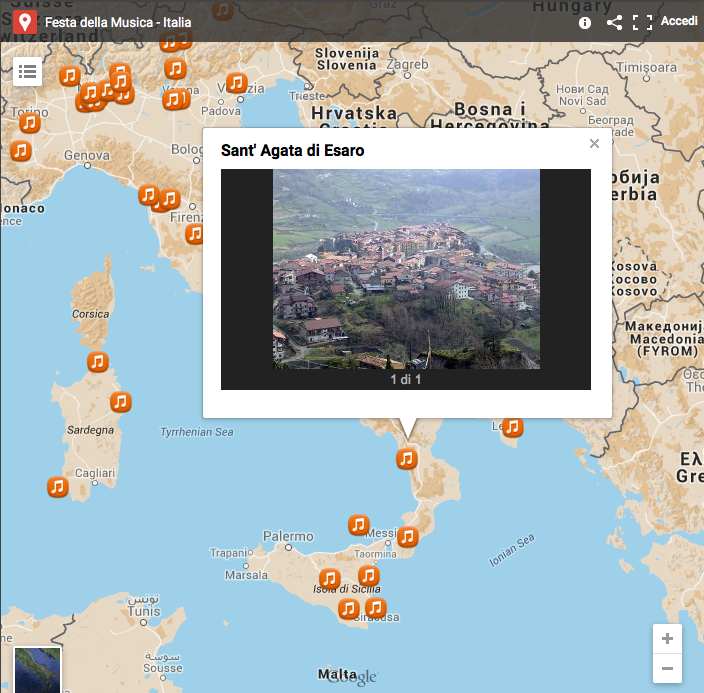This screenshot has width=704, height=693.
Task: Click the music marker north of Palermo coast
Action: [x=358, y=524]
